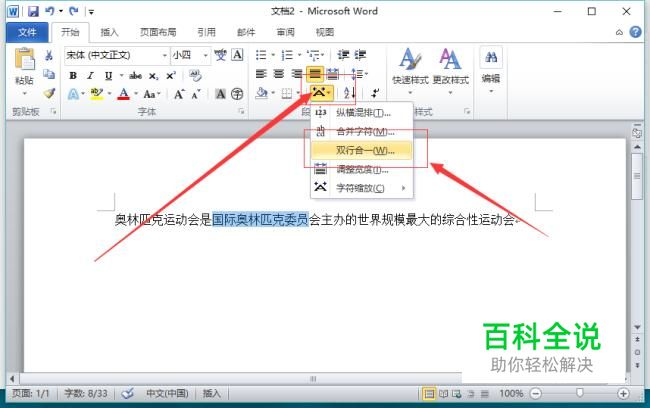The image size is (650, 408).
Task: Open the Insert (插入) ribbon tab
Action: (x=109, y=32)
